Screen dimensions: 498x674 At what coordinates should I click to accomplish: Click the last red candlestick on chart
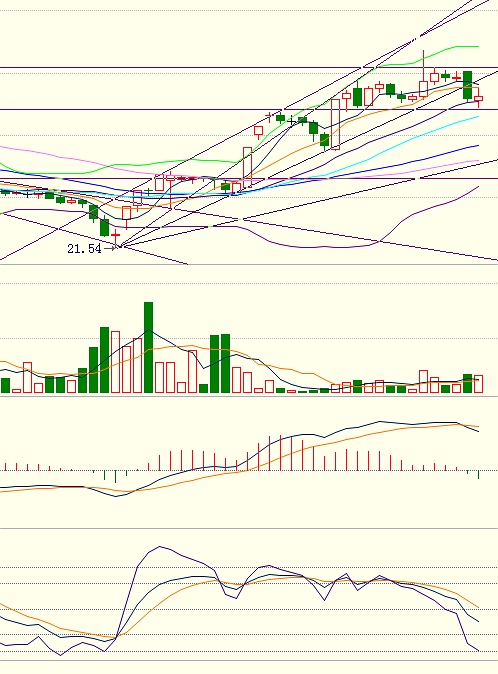point(479,99)
